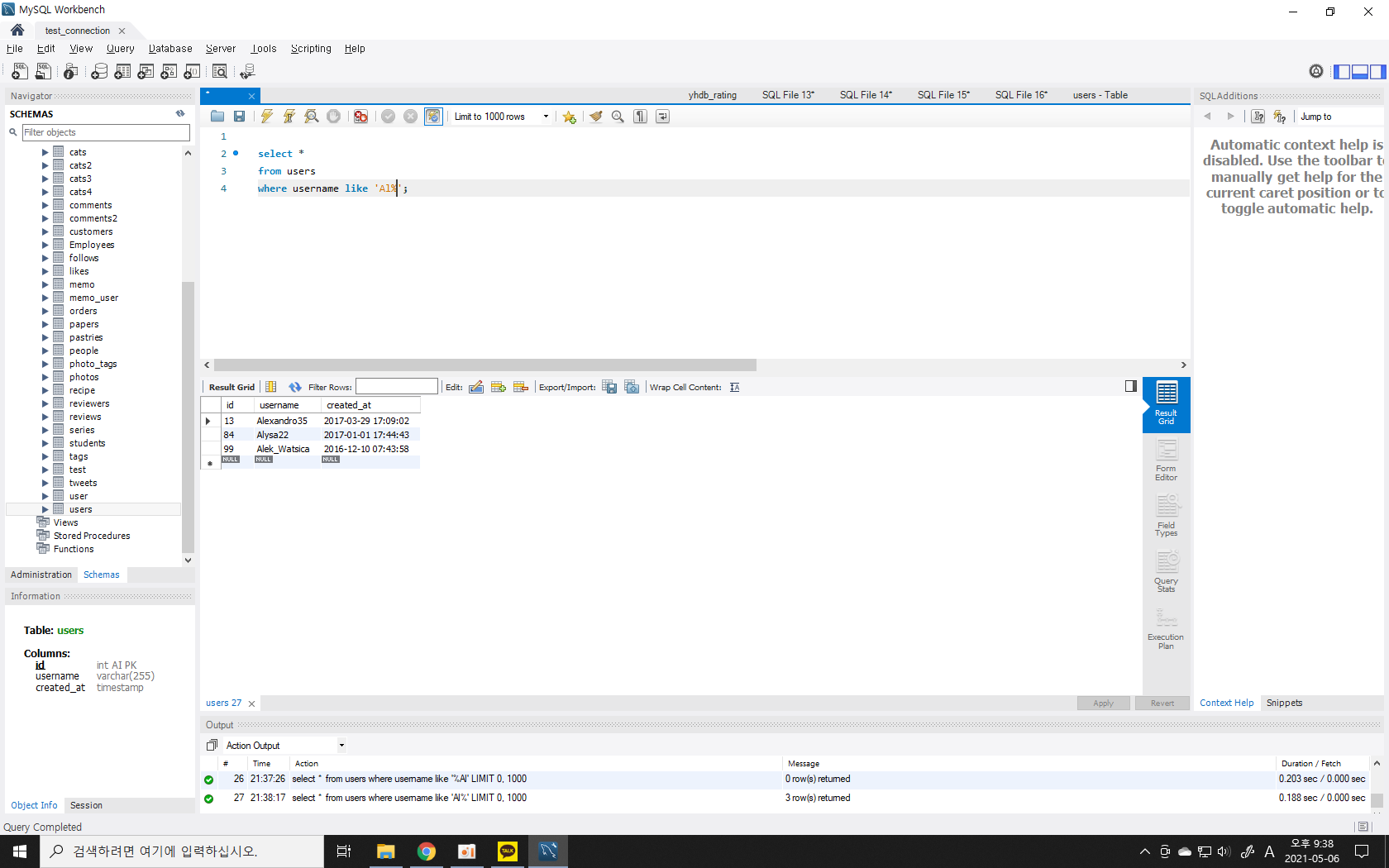Screen dimensions: 1389x868
Task: Open the schema inspector icon
Action: pyautogui.click(x=71, y=72)
